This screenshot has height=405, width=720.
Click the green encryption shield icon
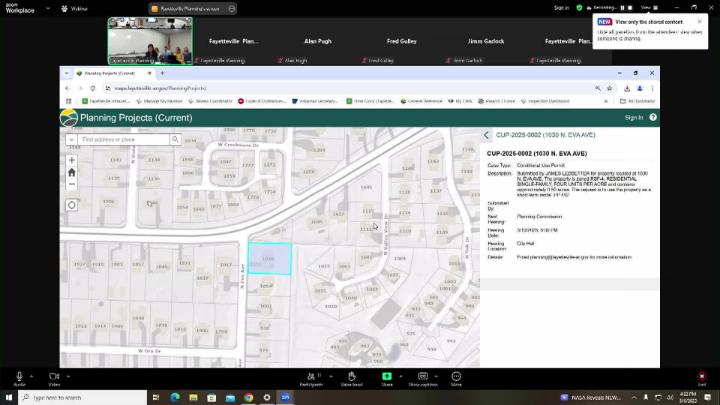579,8
